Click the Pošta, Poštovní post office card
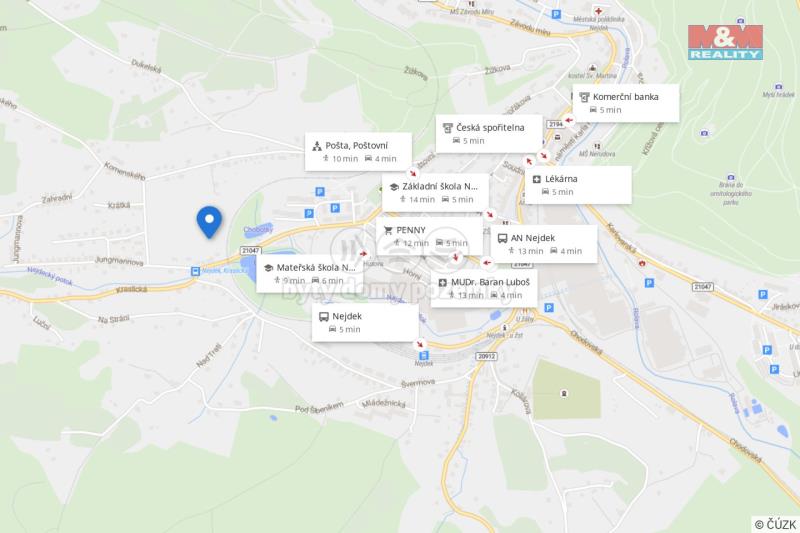800x533 pixels. [358, 151]
